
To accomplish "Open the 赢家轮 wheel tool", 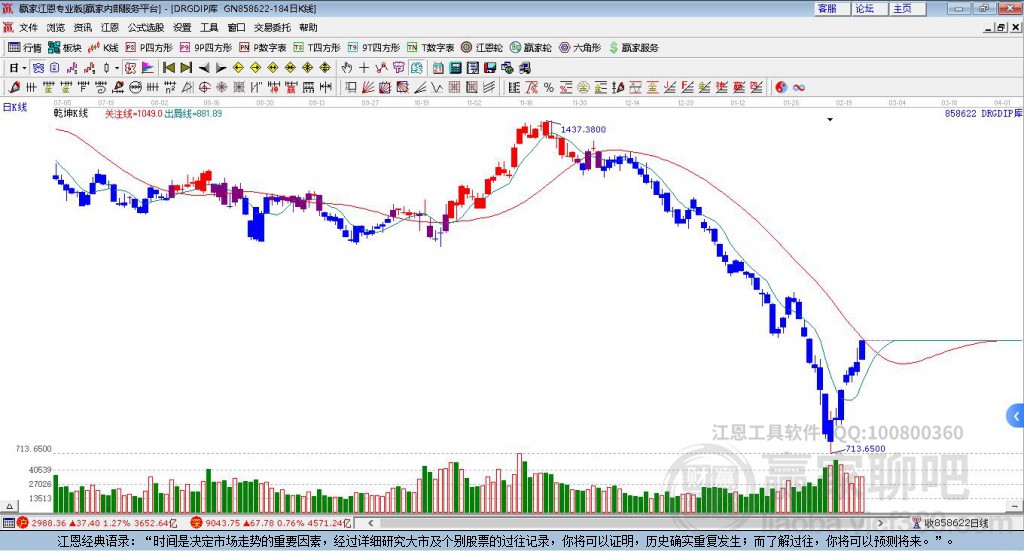I will (530, 48).
